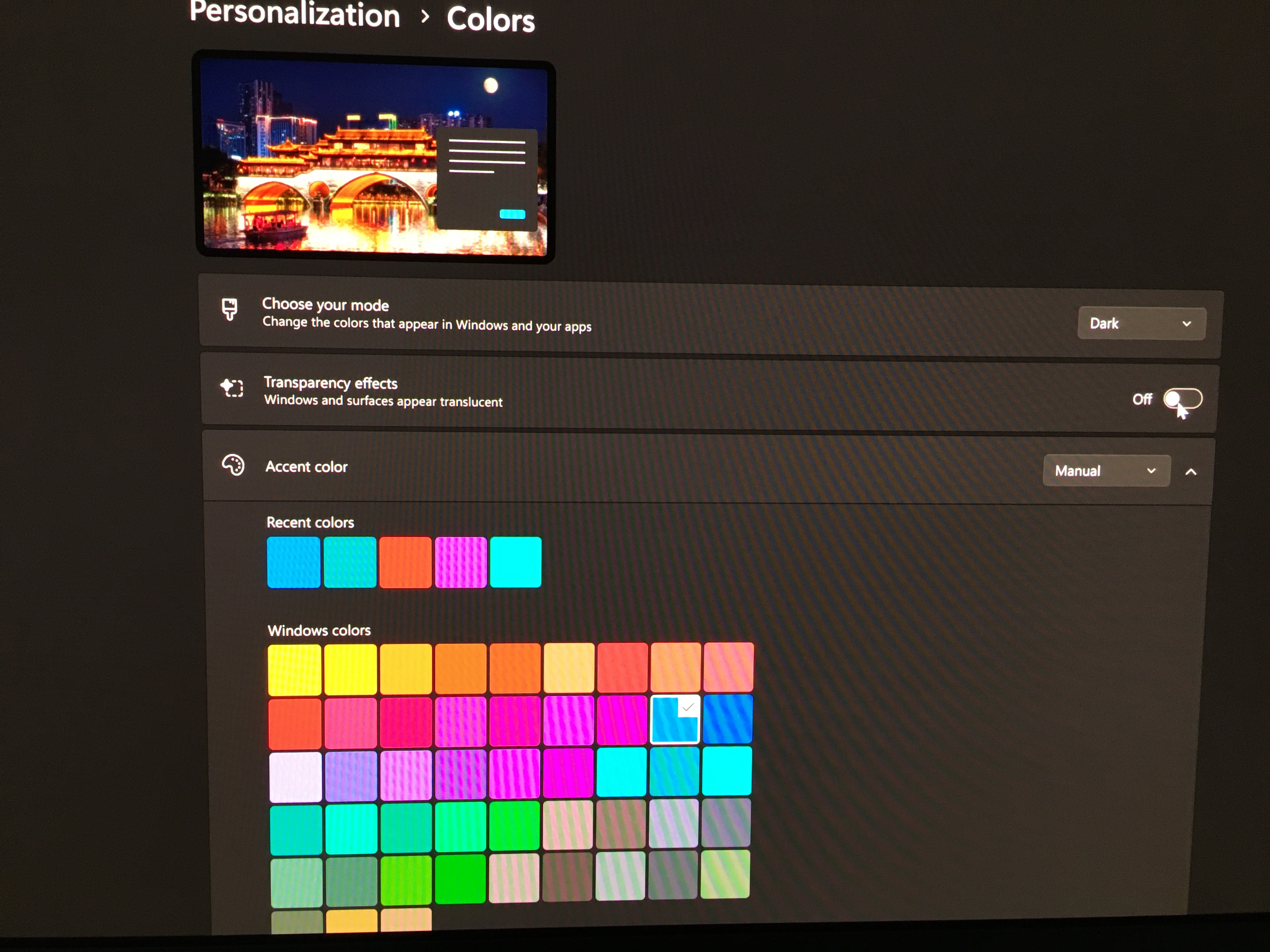This screenshot has height=952, width=1270.
Task: Collapse the Accent color section chevron
Action: pyautogui.click(x=1191, y=472)
